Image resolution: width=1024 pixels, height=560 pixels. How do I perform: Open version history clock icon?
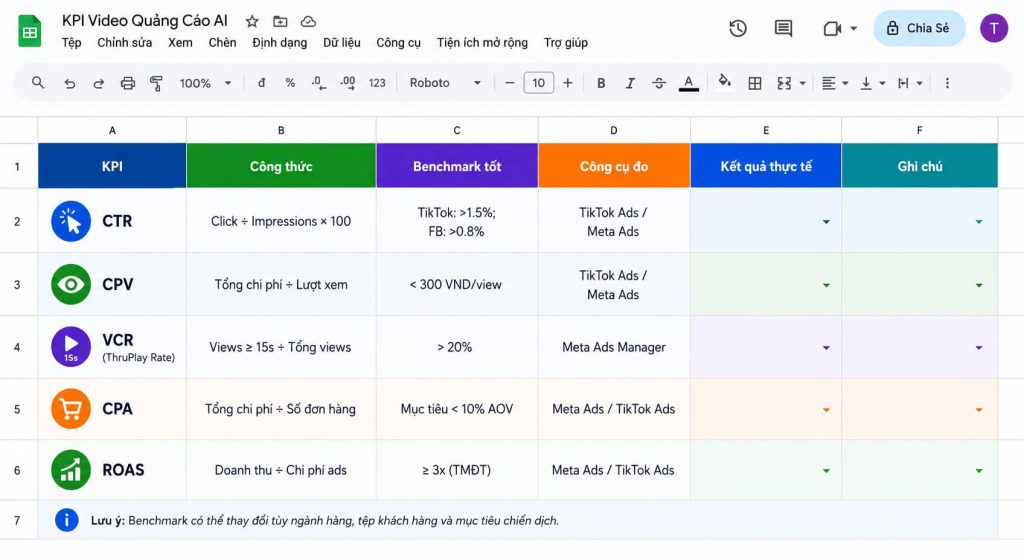pos(738,28)
